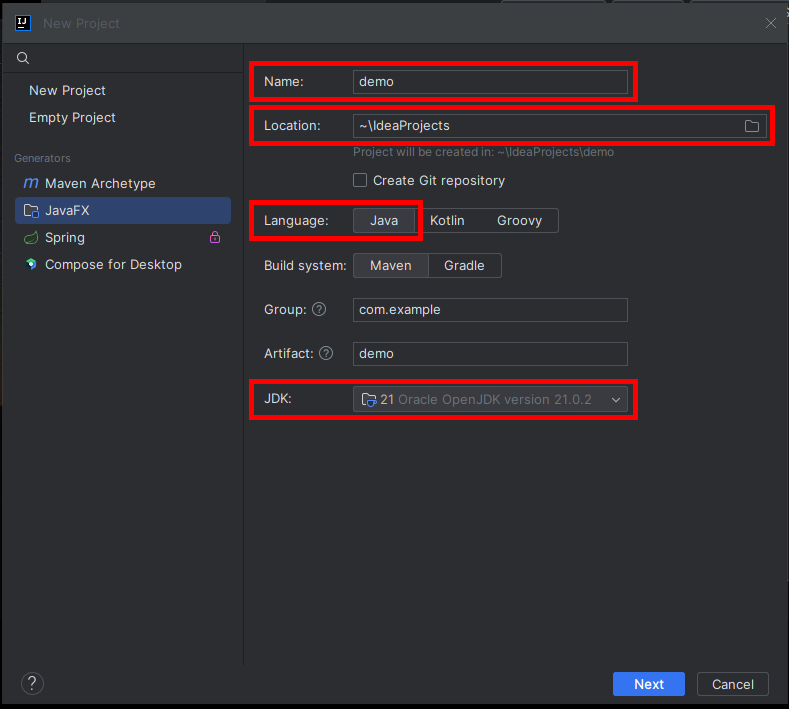Click the Compose for Desktop icon
This screenshot has height=709, width=789.
pyautogui.click(x=31, y=264)
